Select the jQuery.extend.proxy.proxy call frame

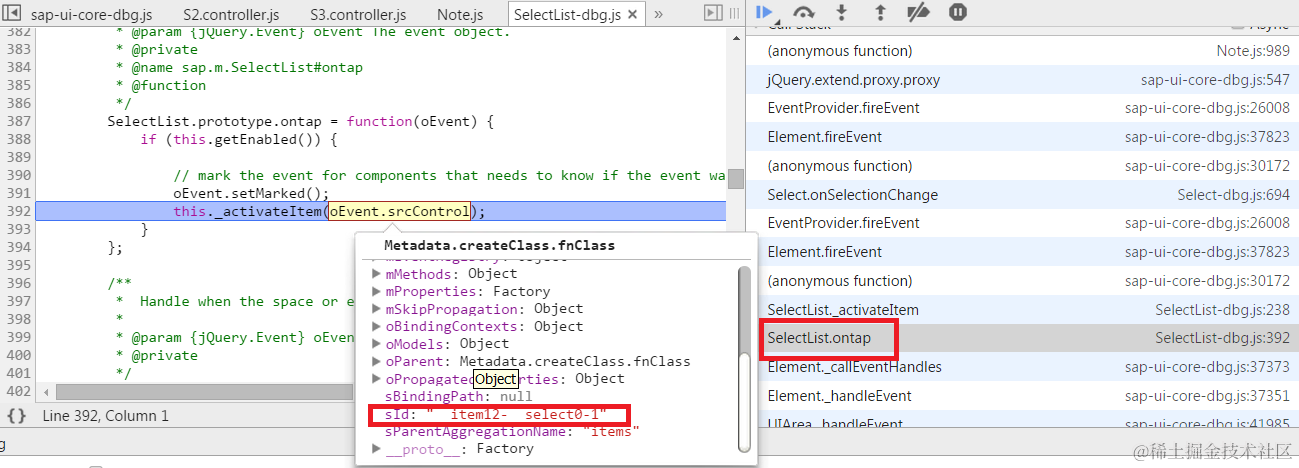click(x=1022, y=79)
